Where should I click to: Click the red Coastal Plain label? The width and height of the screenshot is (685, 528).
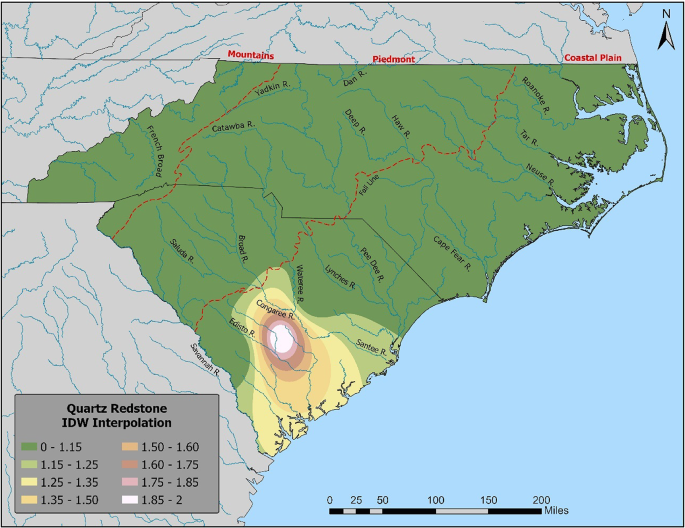click(x=593, y=57)
